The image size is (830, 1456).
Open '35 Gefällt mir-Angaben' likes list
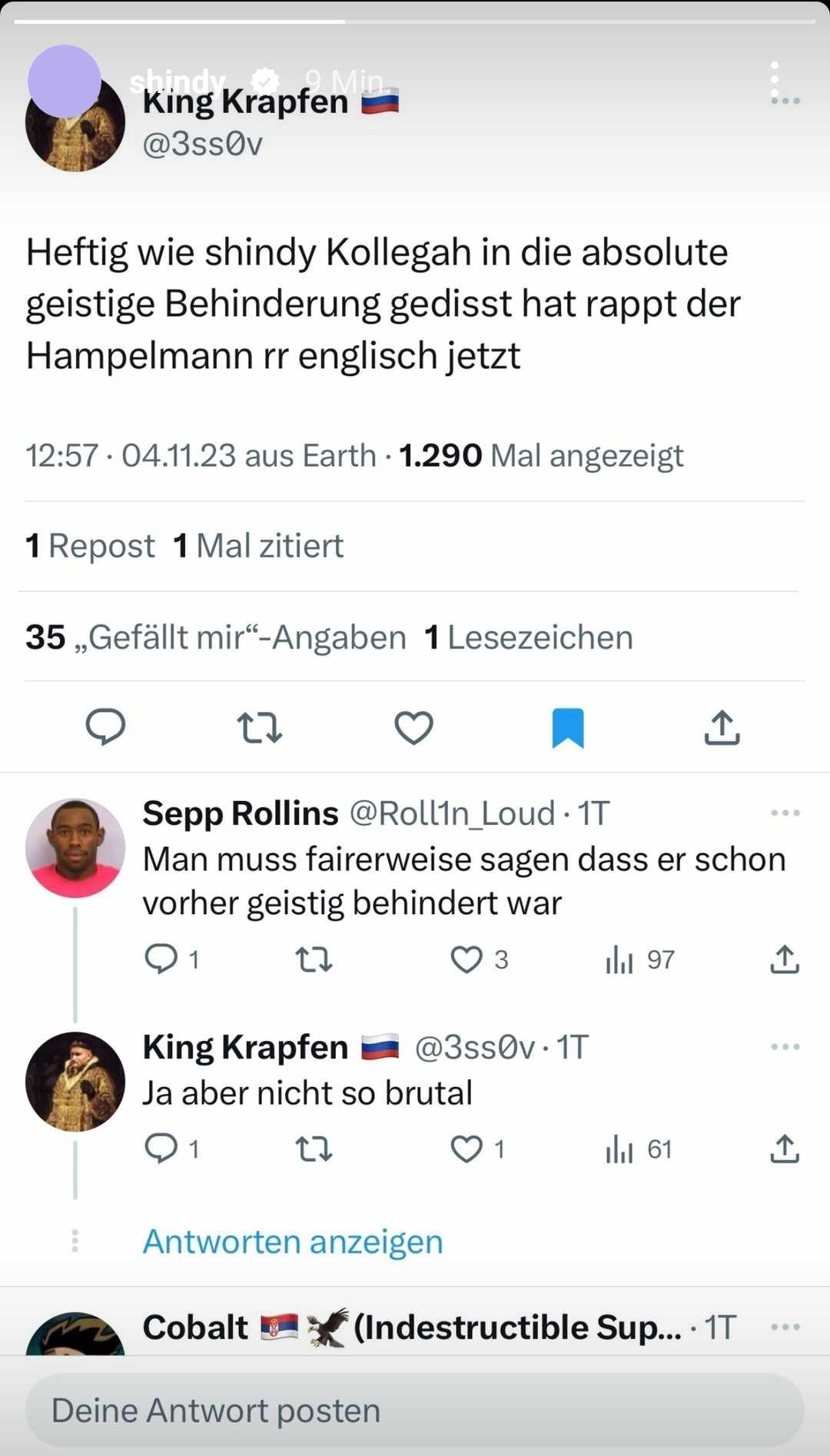[216, 637]
